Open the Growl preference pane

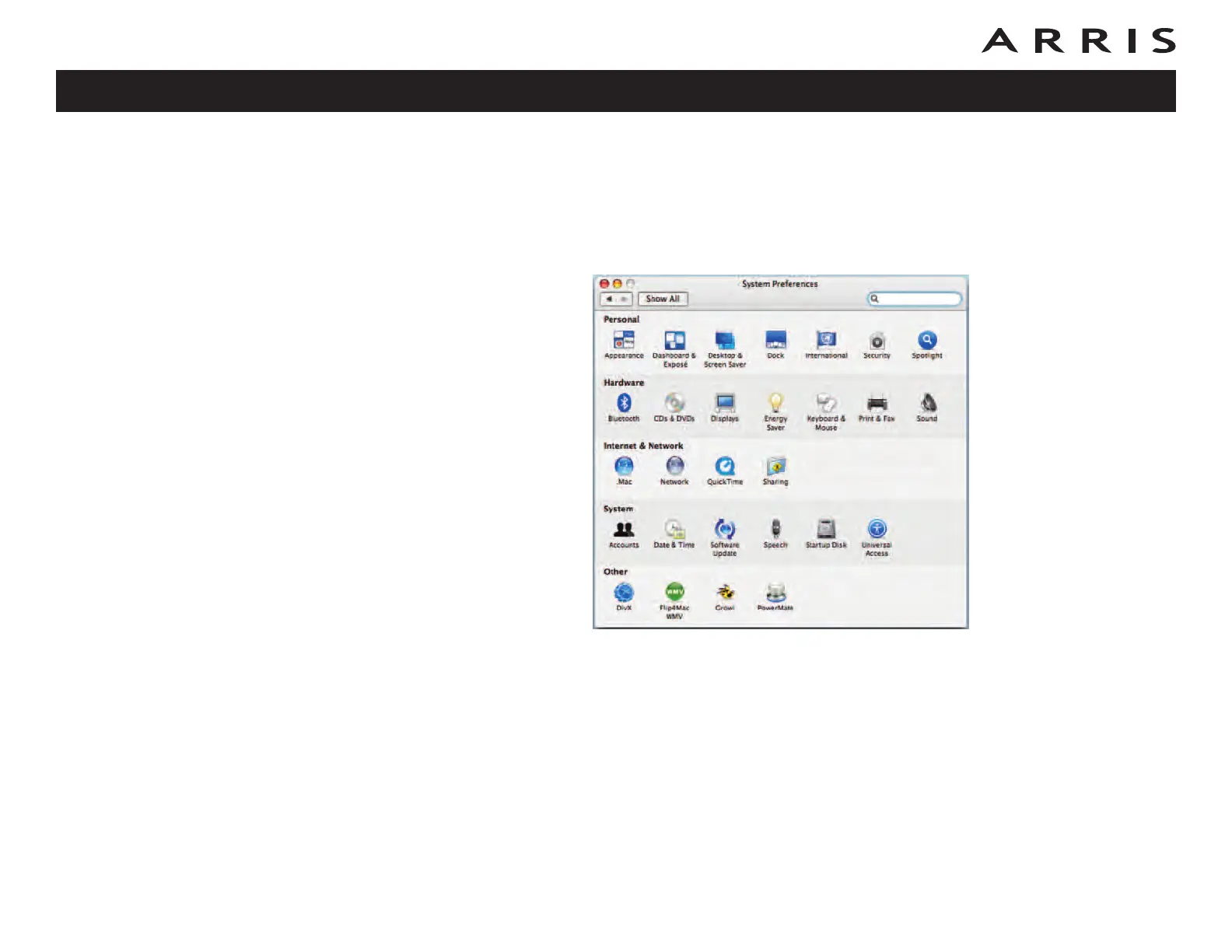coord(725,597)
